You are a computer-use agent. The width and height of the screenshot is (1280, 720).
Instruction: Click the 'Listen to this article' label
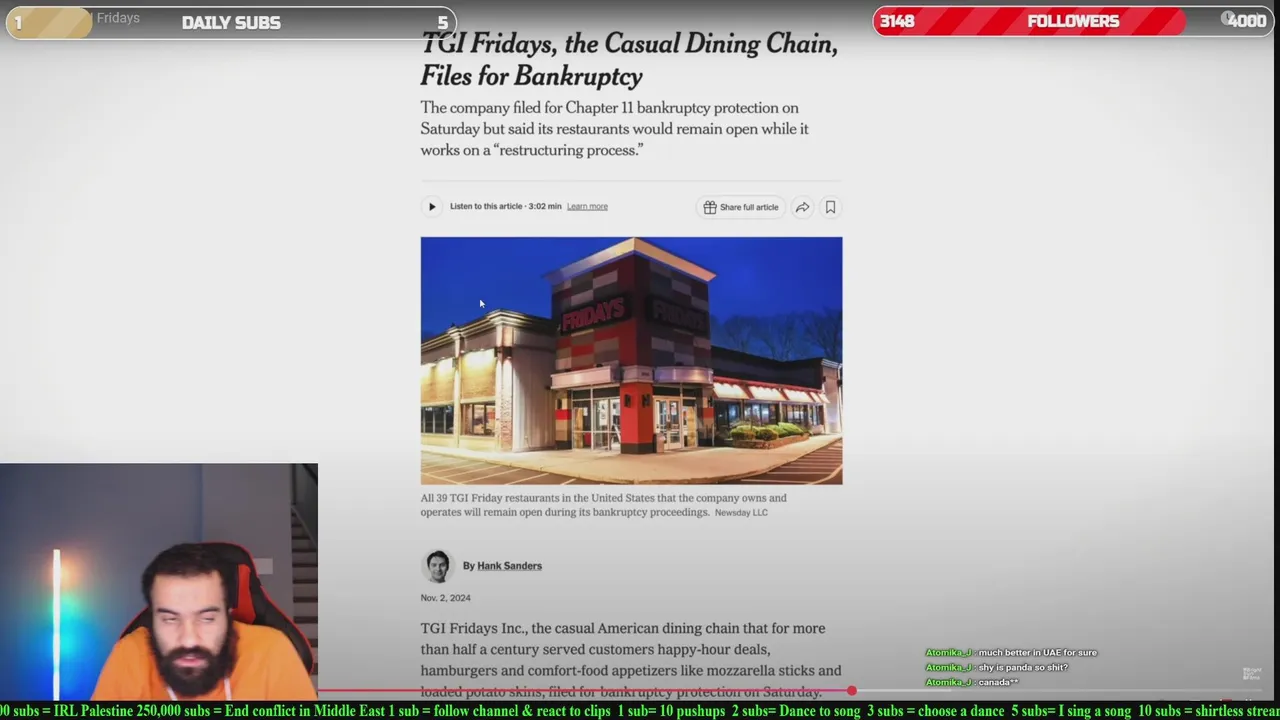486,207
